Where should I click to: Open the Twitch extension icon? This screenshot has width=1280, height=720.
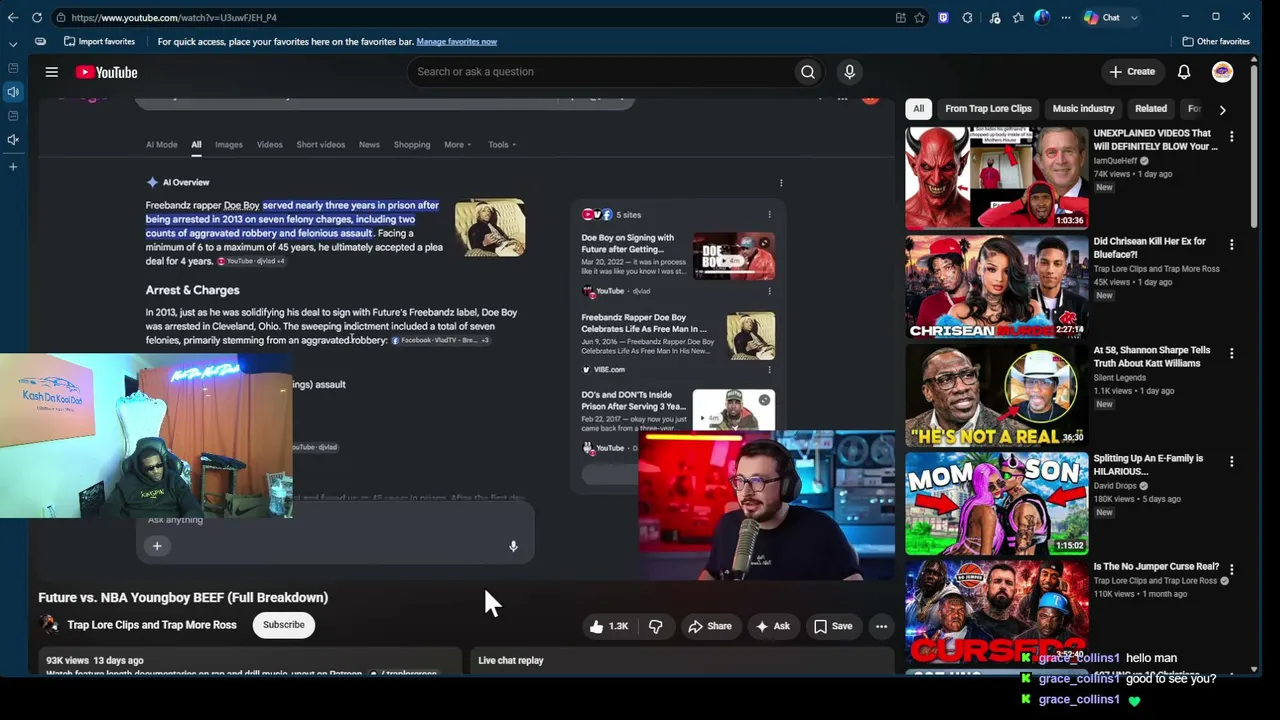(943, 17)
